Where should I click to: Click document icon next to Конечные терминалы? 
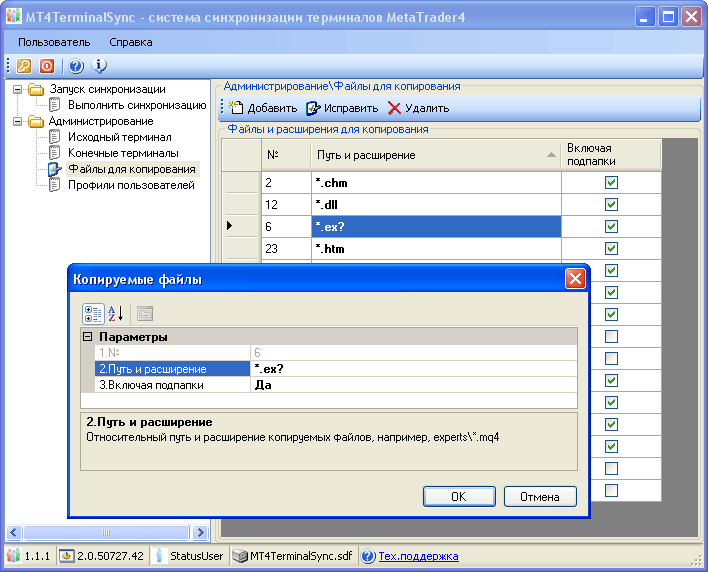click(55, 153)
